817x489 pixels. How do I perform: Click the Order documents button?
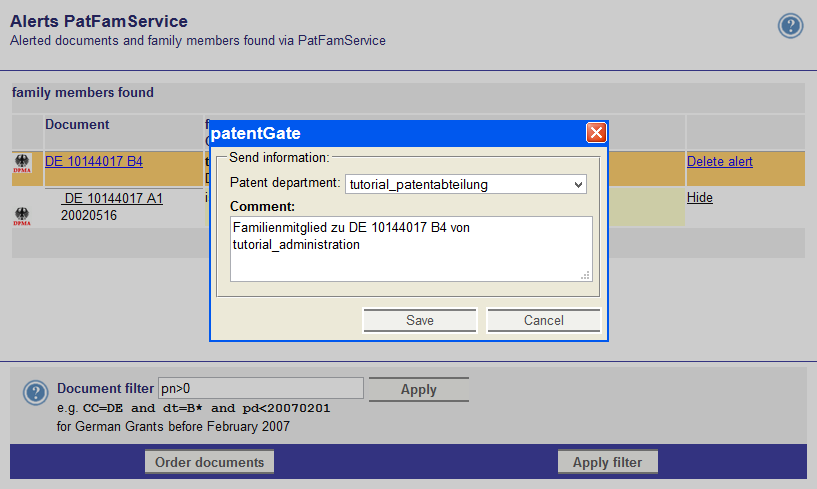tap(209, 462)
